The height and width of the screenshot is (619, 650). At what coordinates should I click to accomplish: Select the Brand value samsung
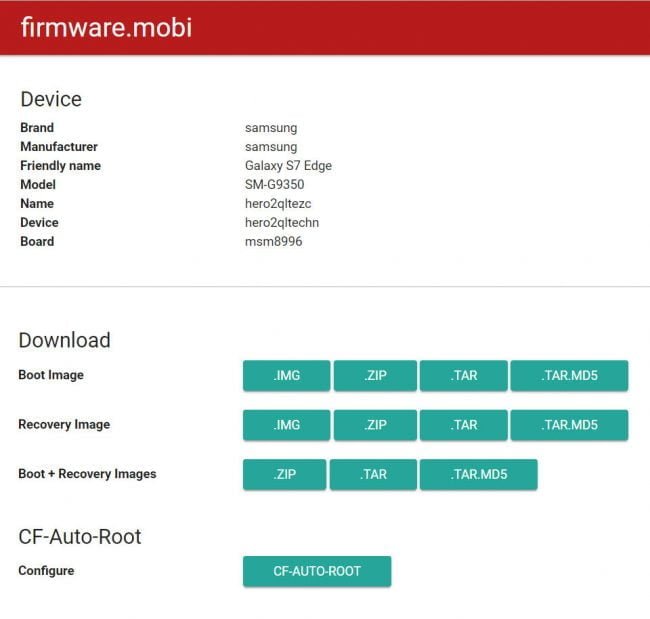coord(271,128)
